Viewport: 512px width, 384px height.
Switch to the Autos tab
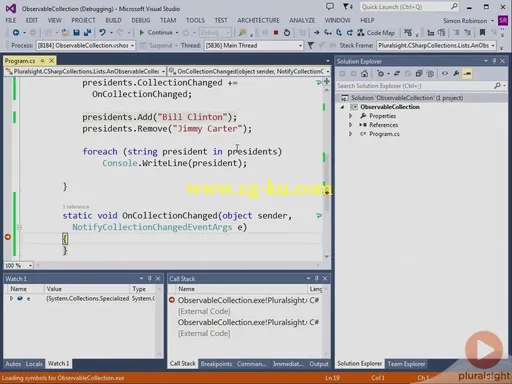click(13, 364)
